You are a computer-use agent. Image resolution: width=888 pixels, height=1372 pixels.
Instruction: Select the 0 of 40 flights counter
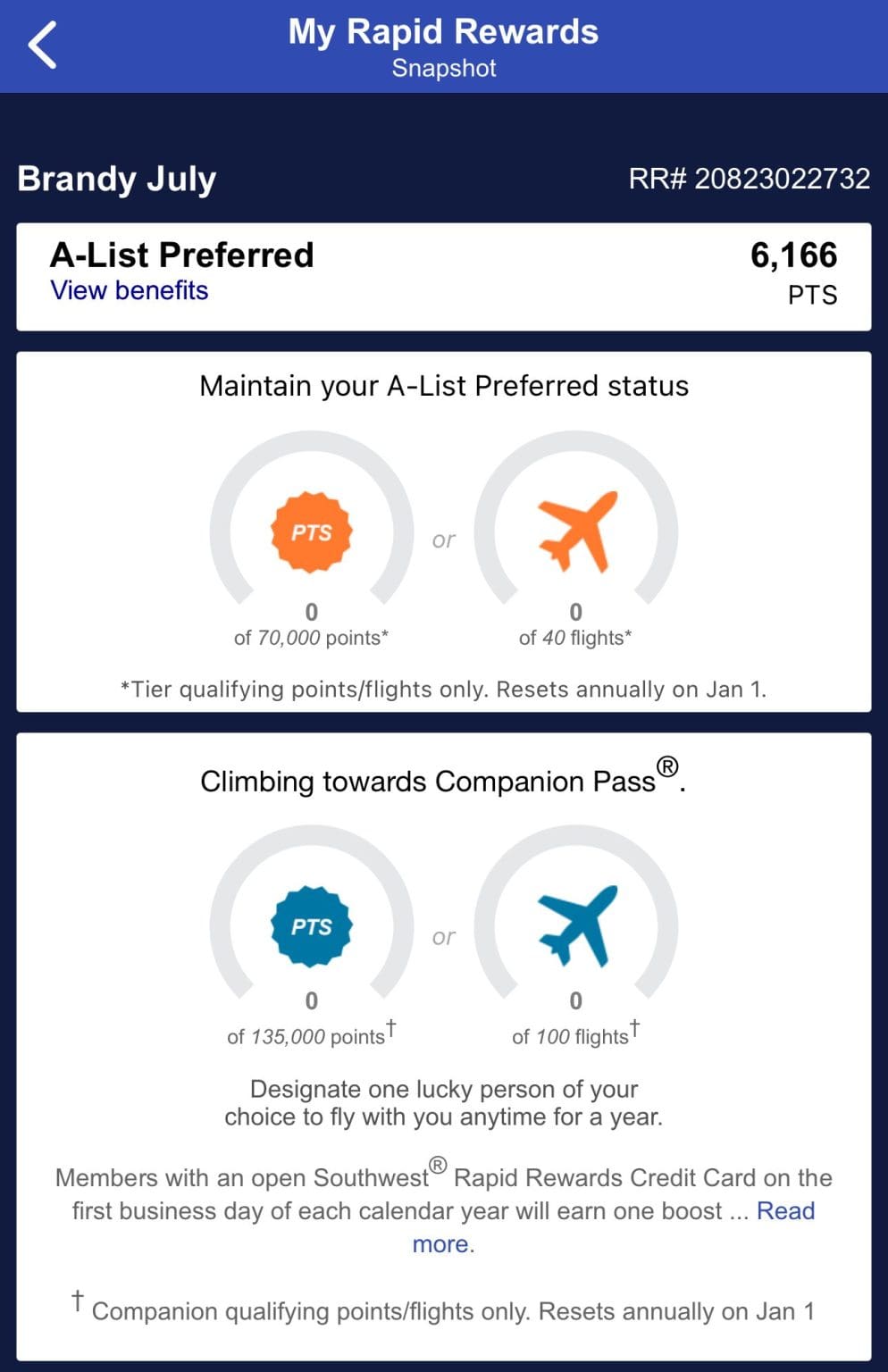point(576,623)
